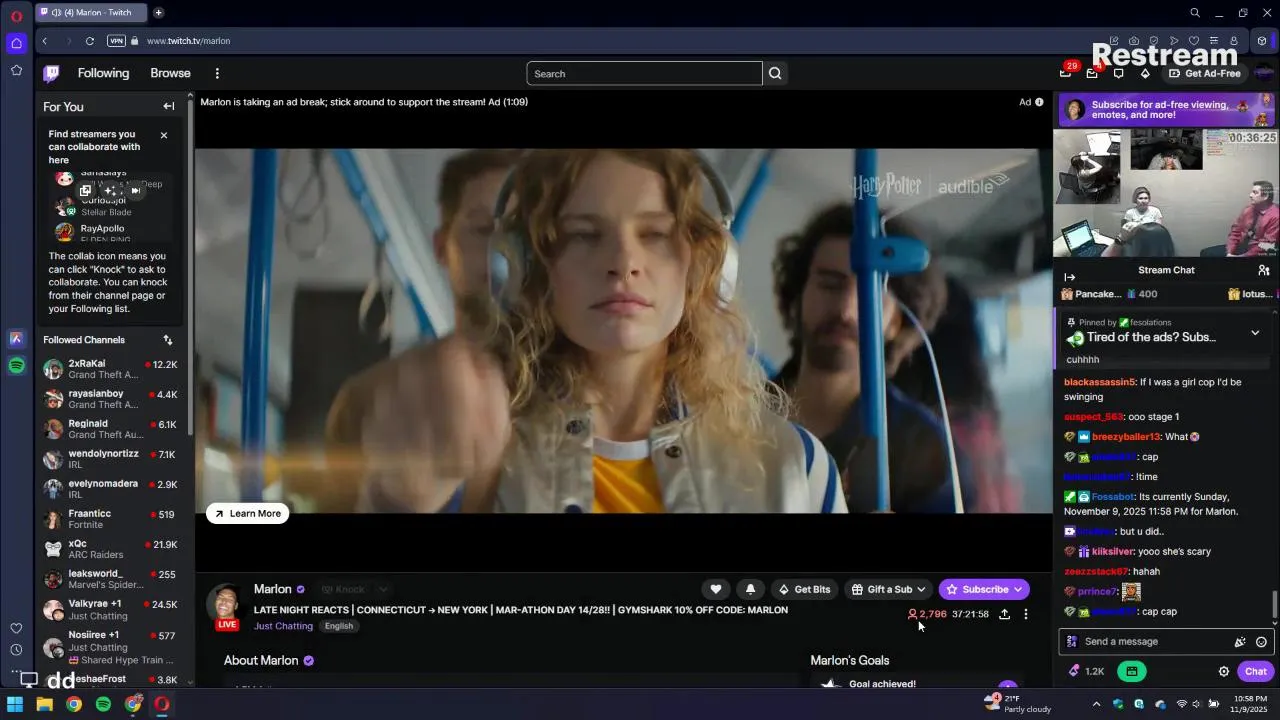Show hidden system tray icons
The width and height of the screenshot is (1280, 720).
(1096, 704)
